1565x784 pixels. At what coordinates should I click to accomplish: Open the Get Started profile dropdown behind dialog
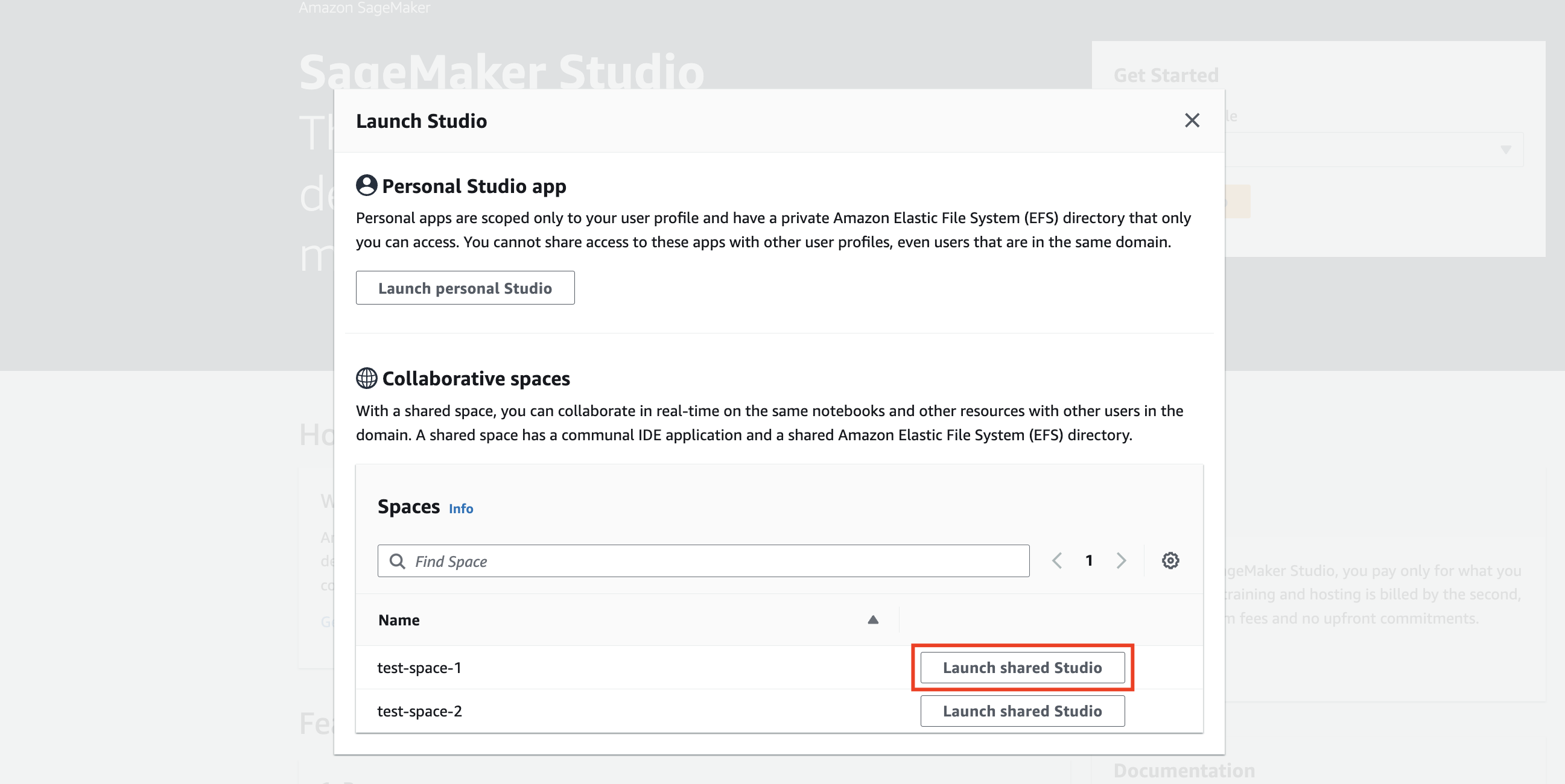click(x=1374, y=150)
